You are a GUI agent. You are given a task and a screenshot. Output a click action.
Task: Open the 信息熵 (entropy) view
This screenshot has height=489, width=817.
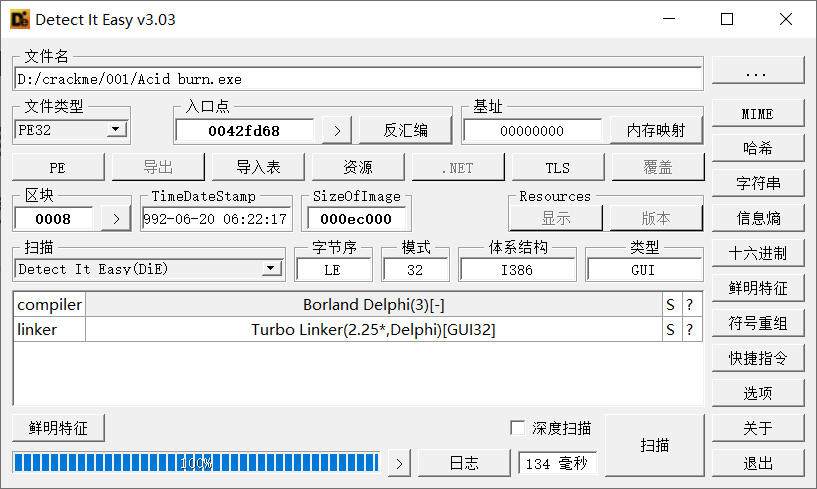tap(758, 218)
